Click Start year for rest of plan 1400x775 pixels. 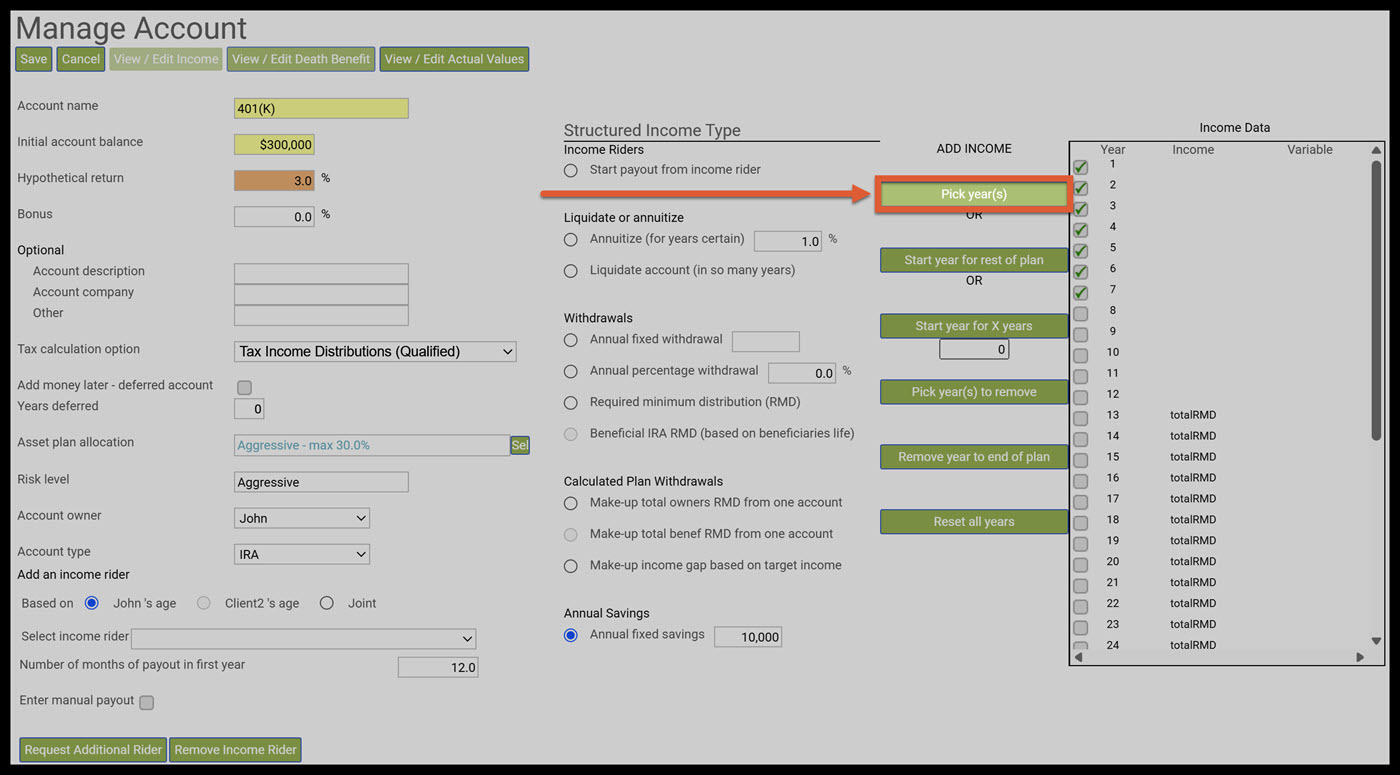pos(974,260)
